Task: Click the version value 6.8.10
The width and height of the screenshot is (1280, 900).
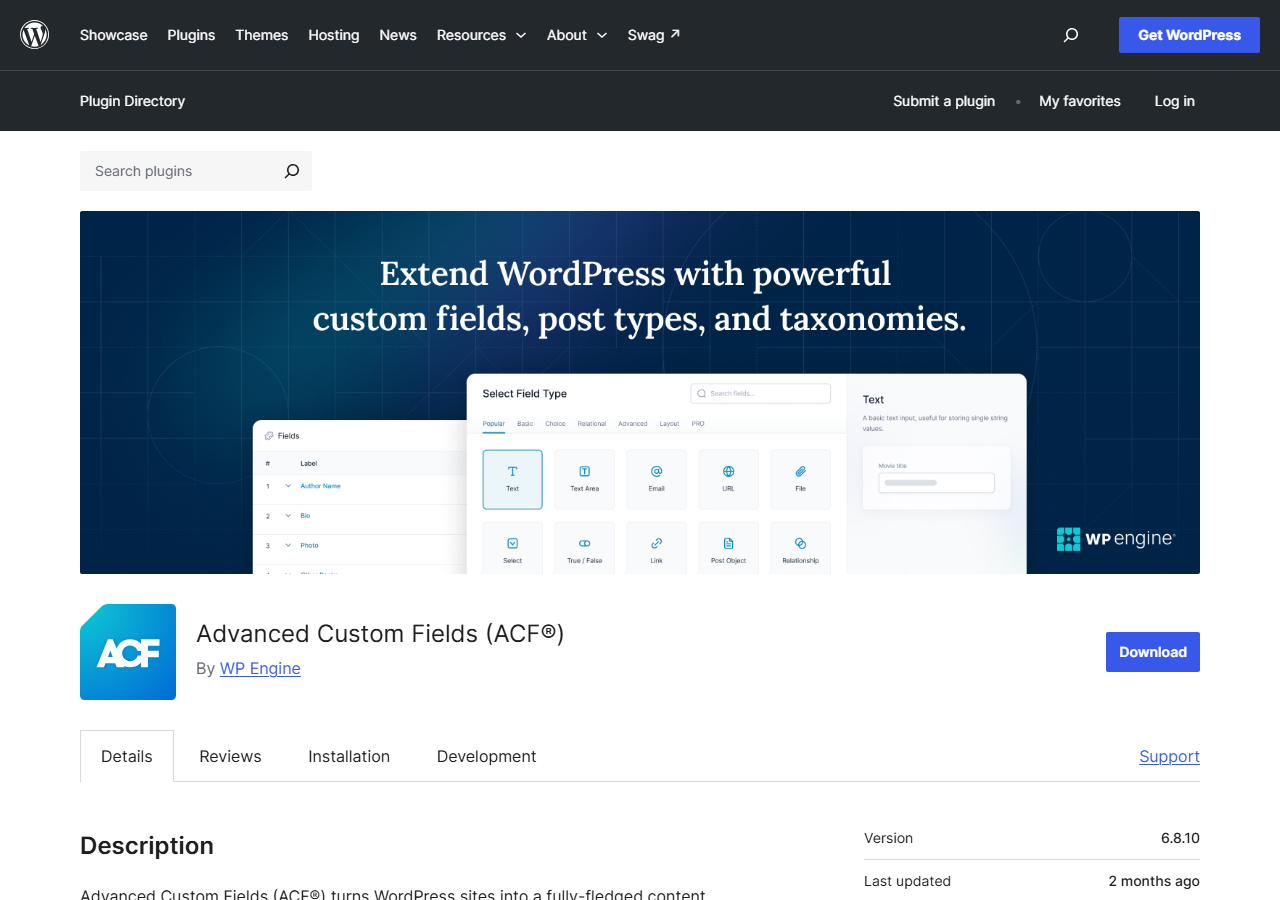Action: [x=1180, y=838]
